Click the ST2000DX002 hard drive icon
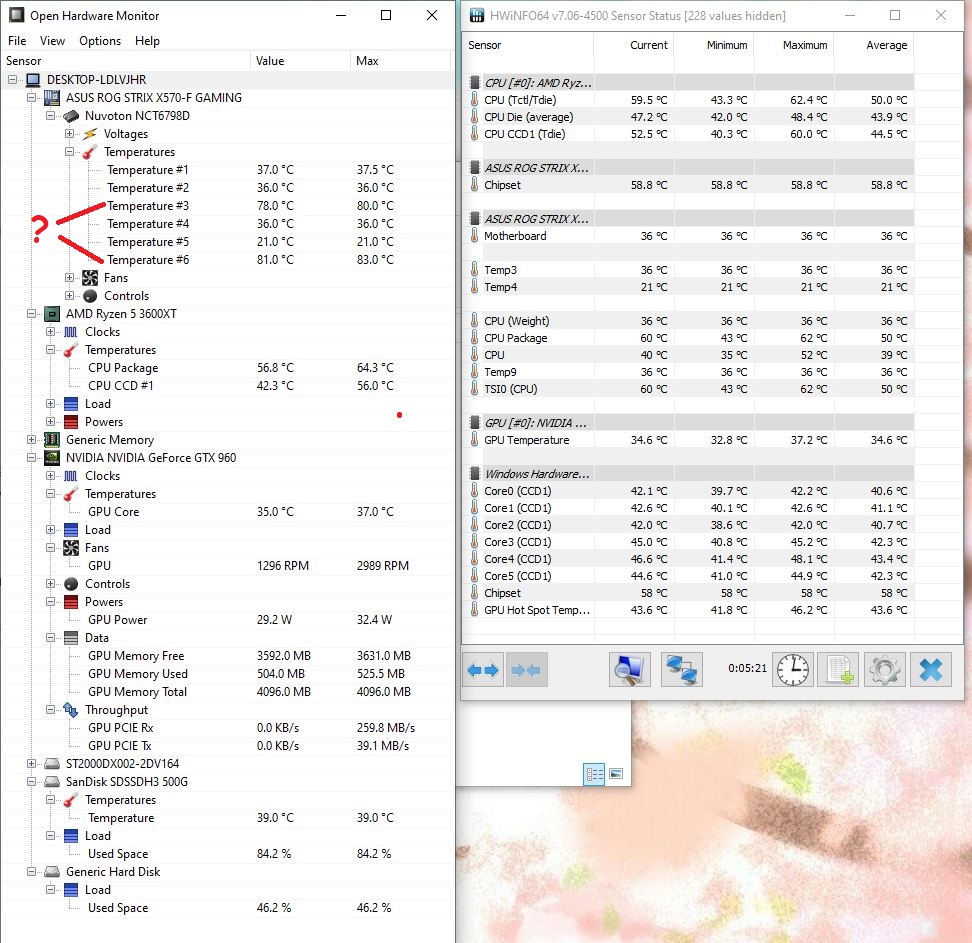The width and height of the screenshot is (972, 943). point(52,764)
